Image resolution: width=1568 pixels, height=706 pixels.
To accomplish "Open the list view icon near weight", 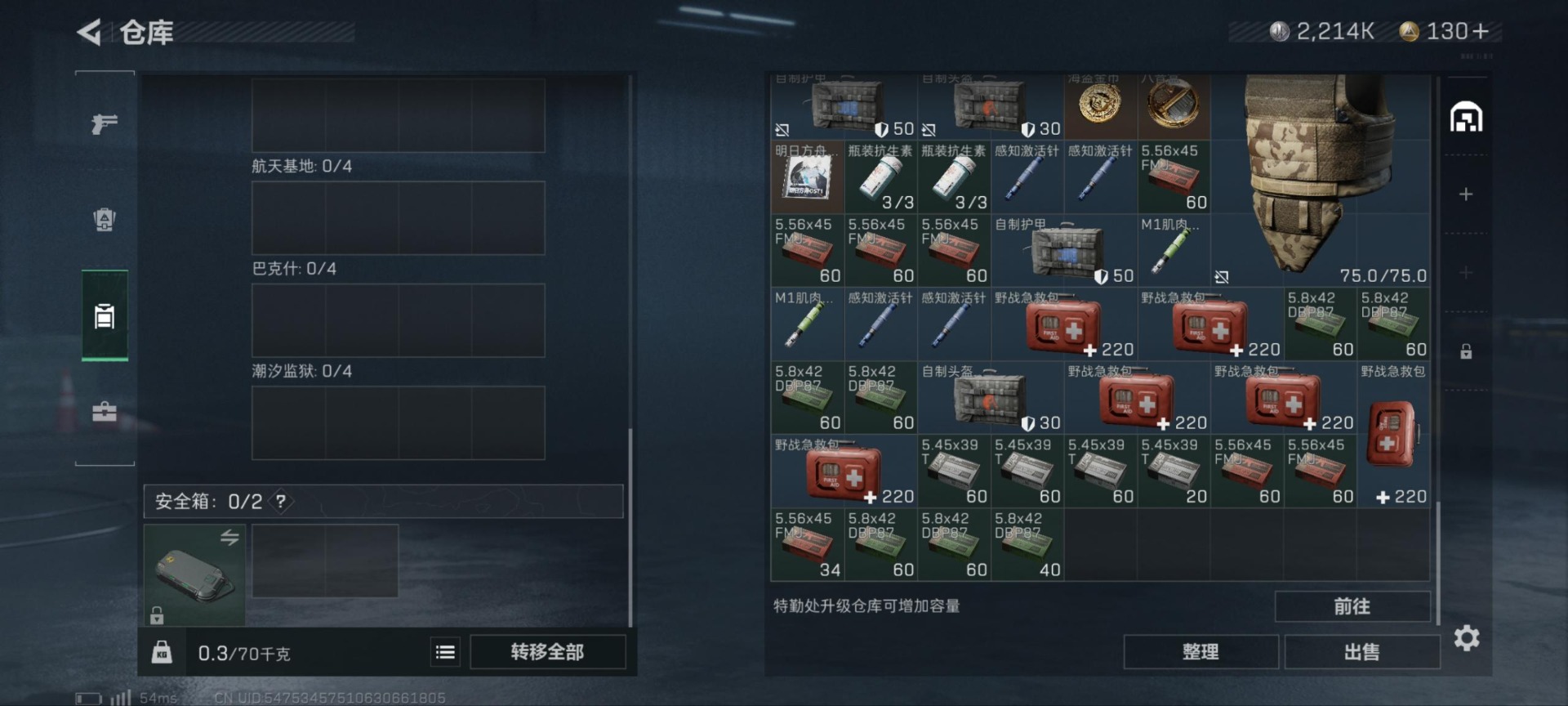I will click(x=445, y=652).
